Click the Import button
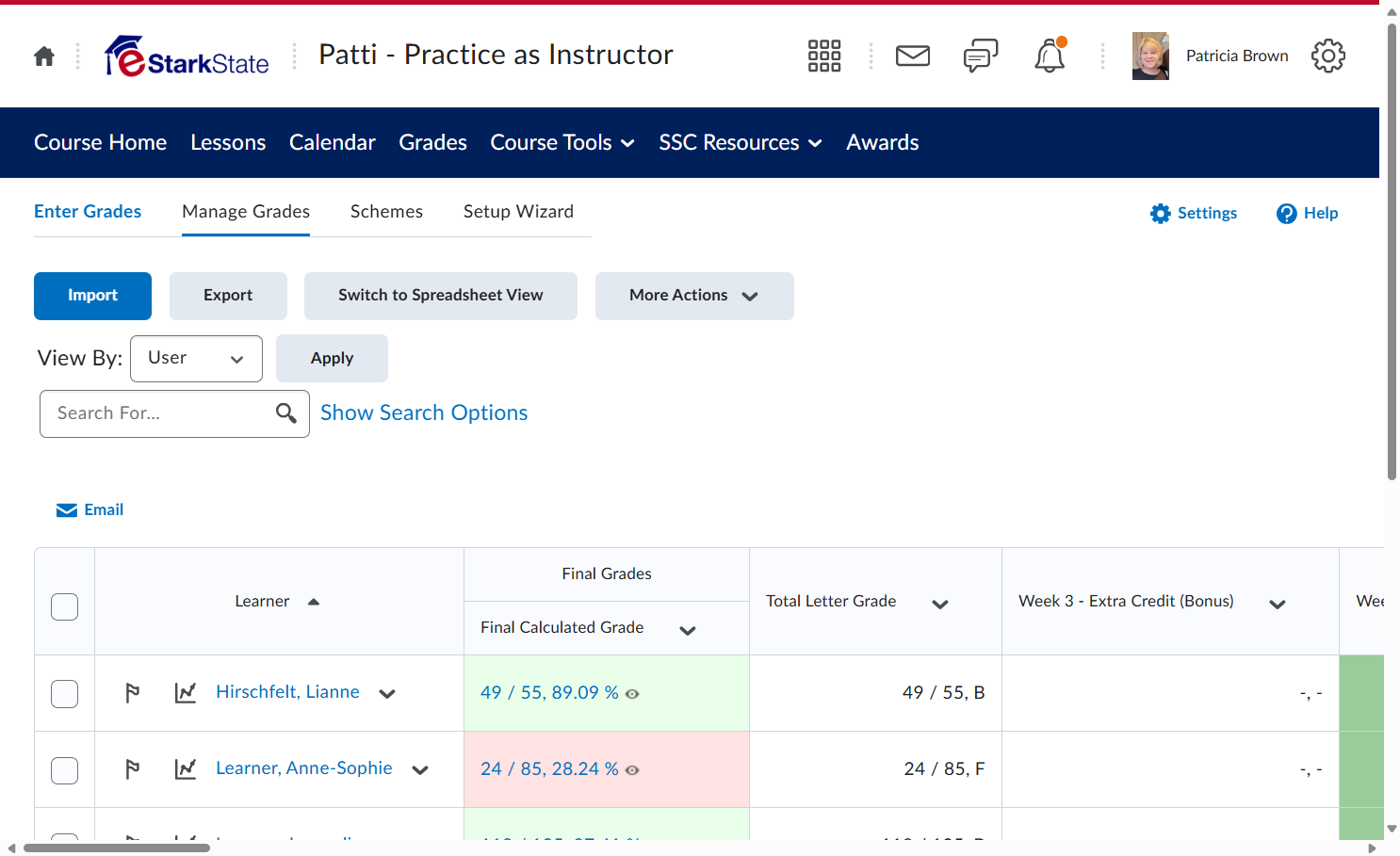The height and width of the screenshot is (856, 1400). (92, 296)
